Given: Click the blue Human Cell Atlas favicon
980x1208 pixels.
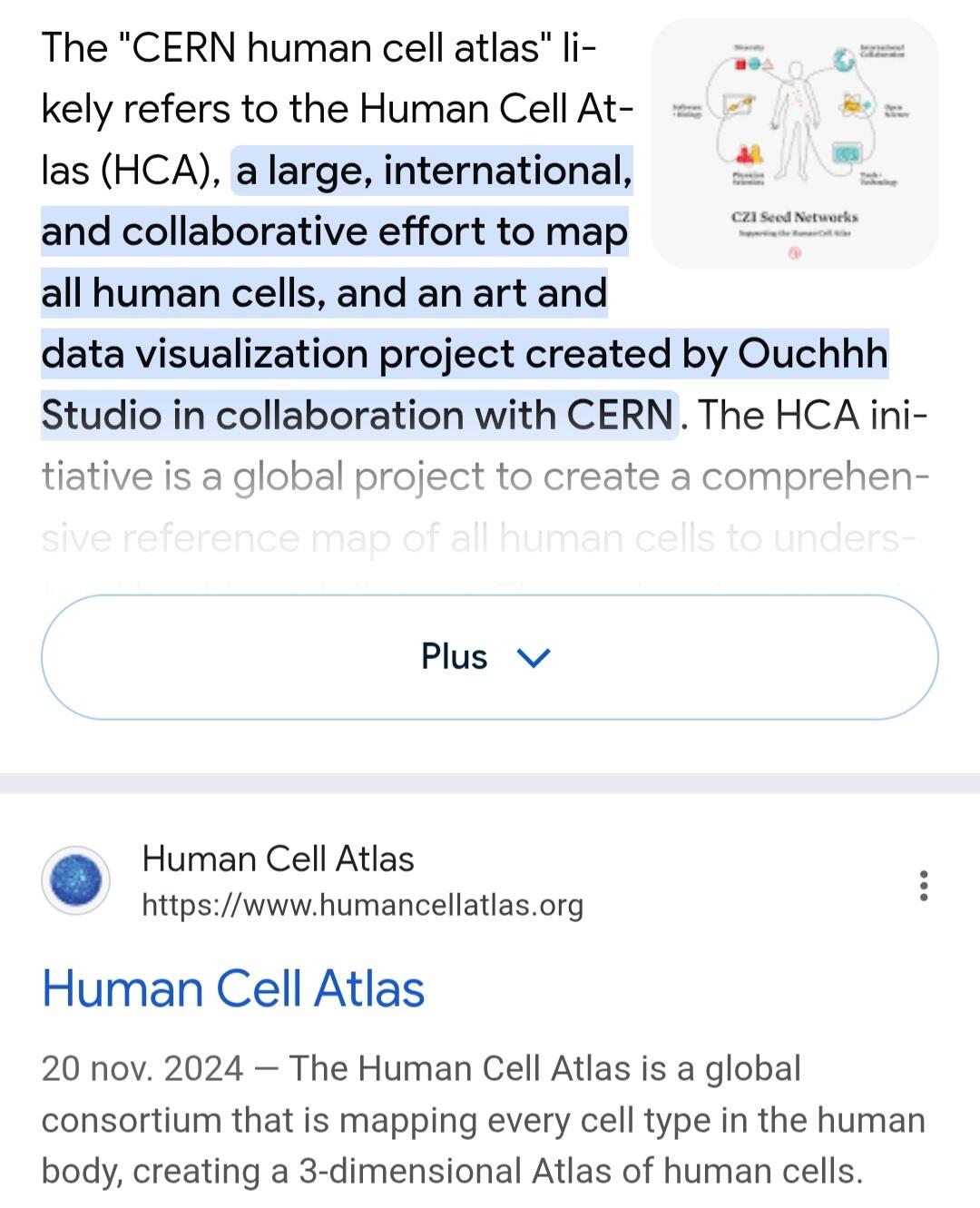Looking at the screenshot, I should (x=75, y=880).
